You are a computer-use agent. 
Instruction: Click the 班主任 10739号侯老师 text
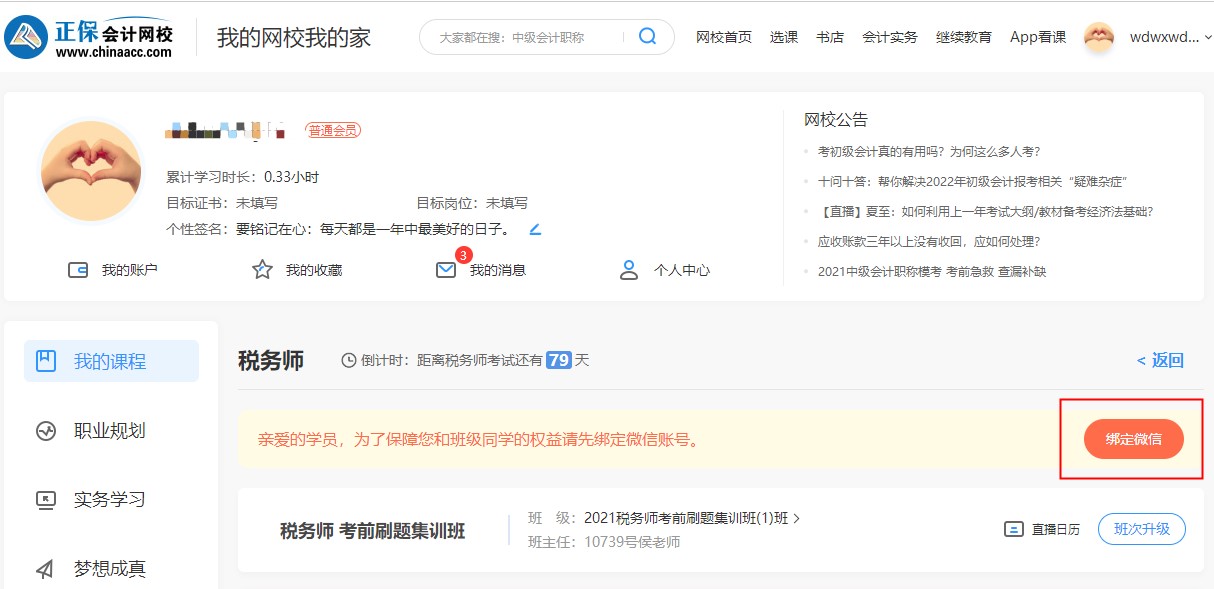coord(604,542)
